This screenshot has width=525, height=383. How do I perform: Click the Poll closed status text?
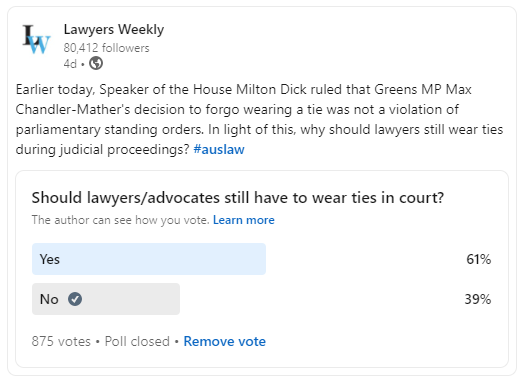pos(137,341)
